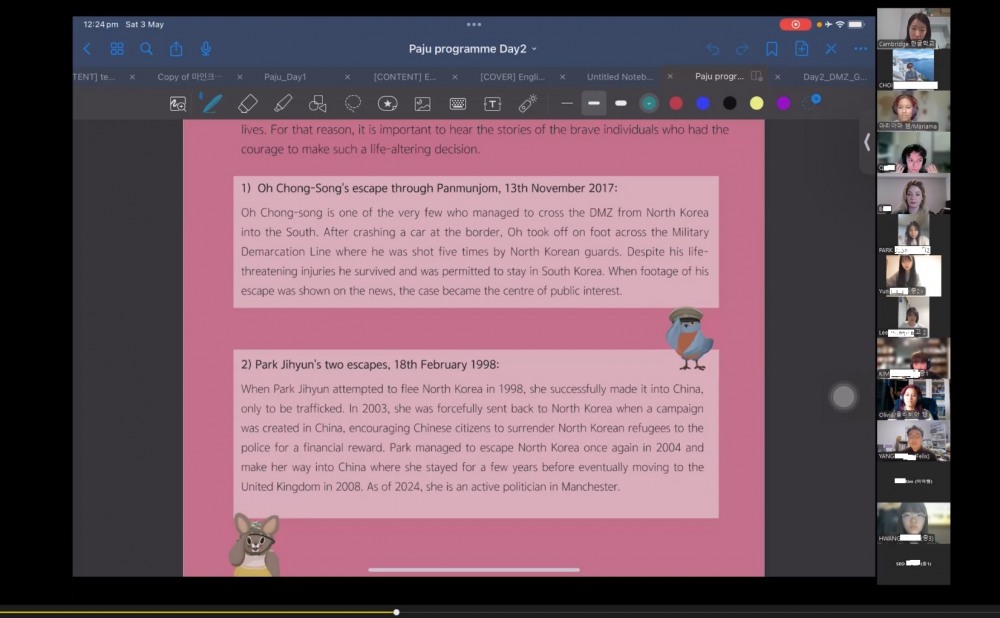1000x618 pixels.
Task: Toggle bookmark for this page
Action: pyautogui.click(x=772, y=49)
